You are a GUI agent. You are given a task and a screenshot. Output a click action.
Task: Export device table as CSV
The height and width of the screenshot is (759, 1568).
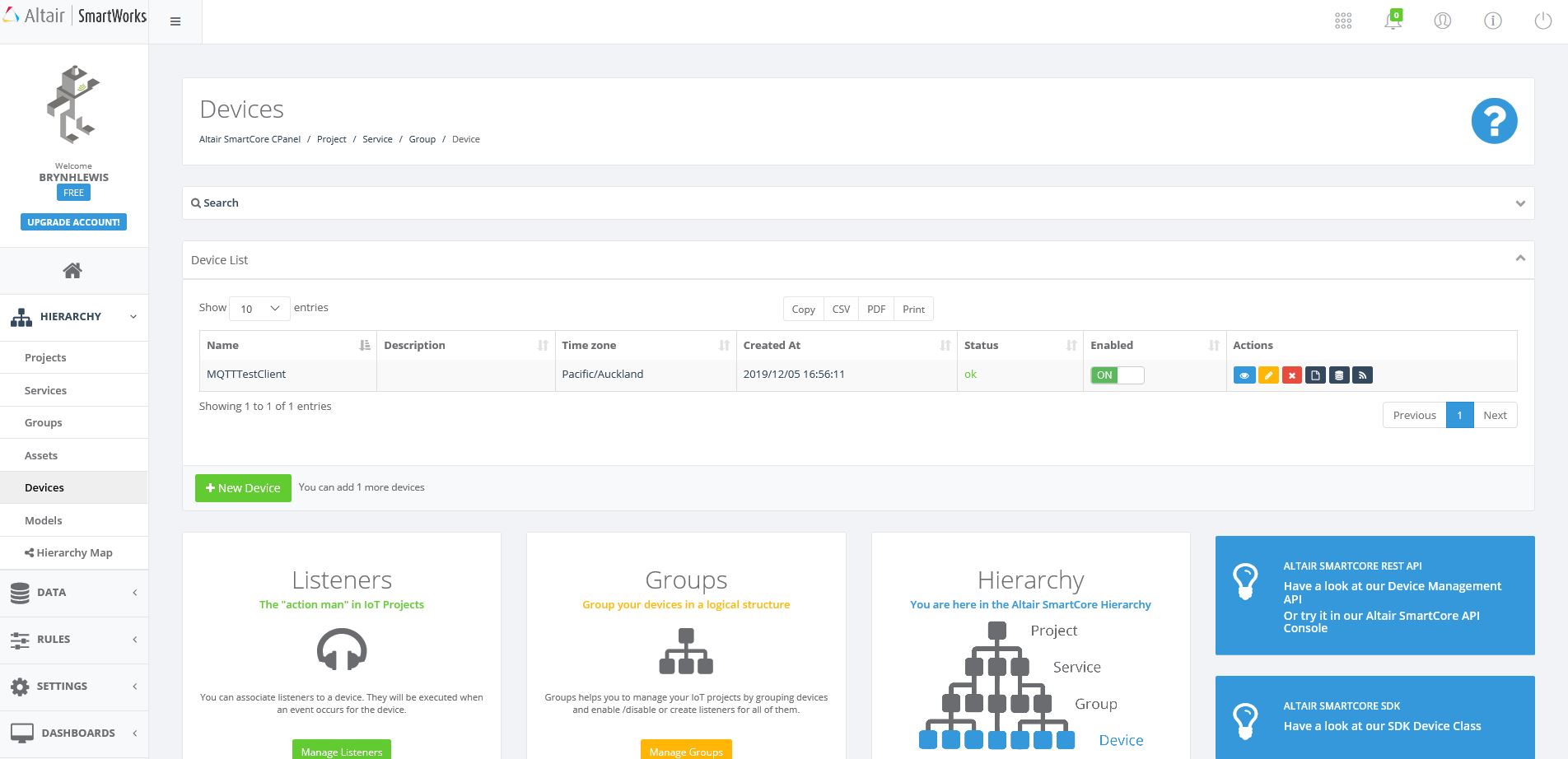841,309
